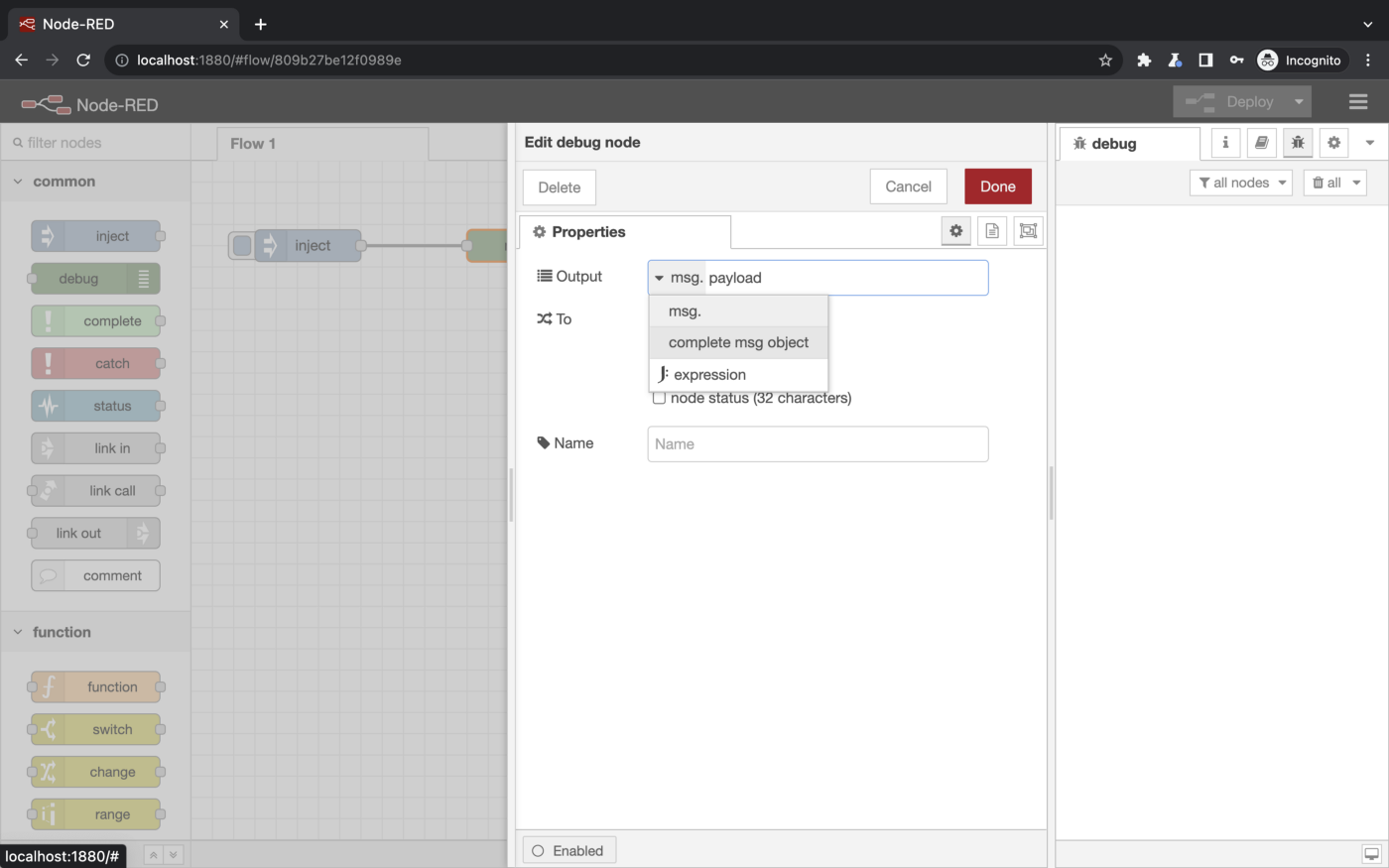The height and width of the screenshot is (868, 1389).
Task: Enable node status checkbox
Action: click(659, 399)
